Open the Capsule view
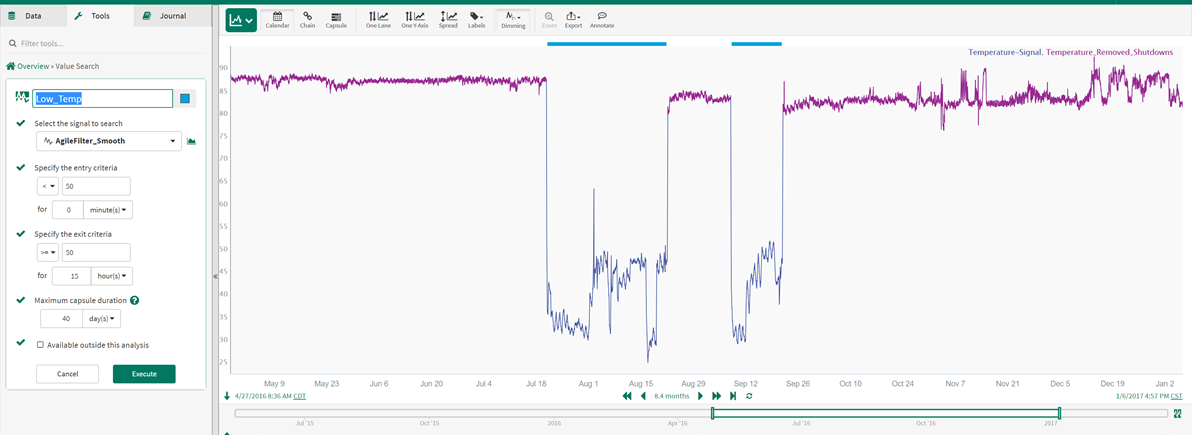The width and height of the screenshot is (1192, 435). [x=335, y=19]
